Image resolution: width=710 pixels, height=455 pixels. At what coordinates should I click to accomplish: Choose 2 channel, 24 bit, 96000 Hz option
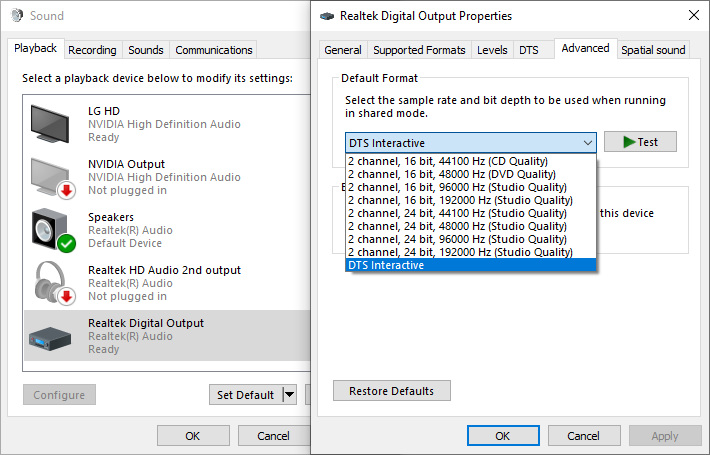click(x=470, y=239)
